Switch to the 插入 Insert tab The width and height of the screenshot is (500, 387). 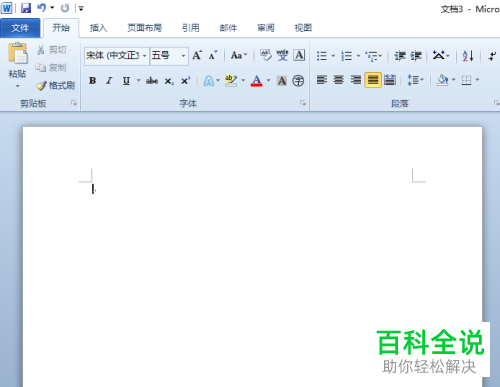98,28
